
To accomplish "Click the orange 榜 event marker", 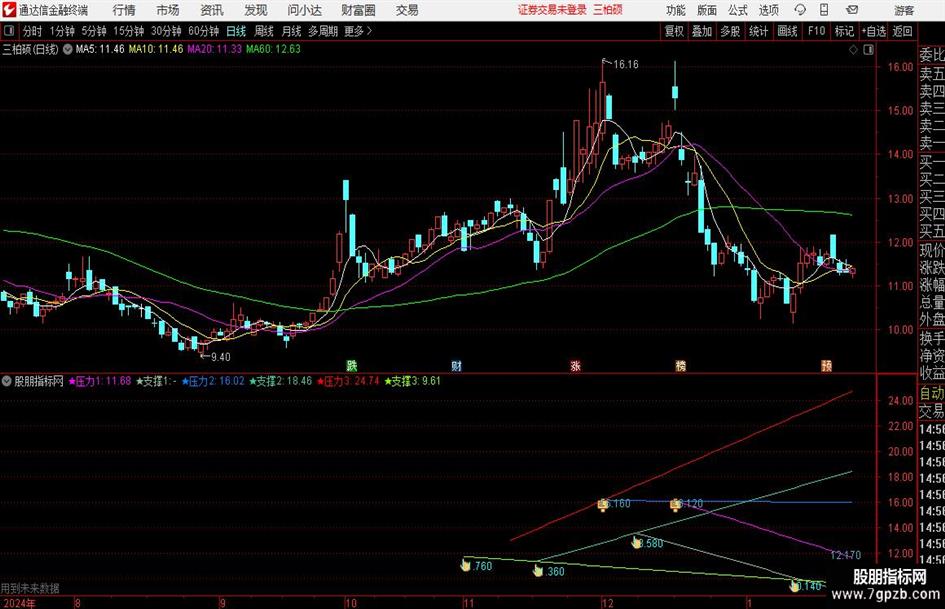I will 680,365.
